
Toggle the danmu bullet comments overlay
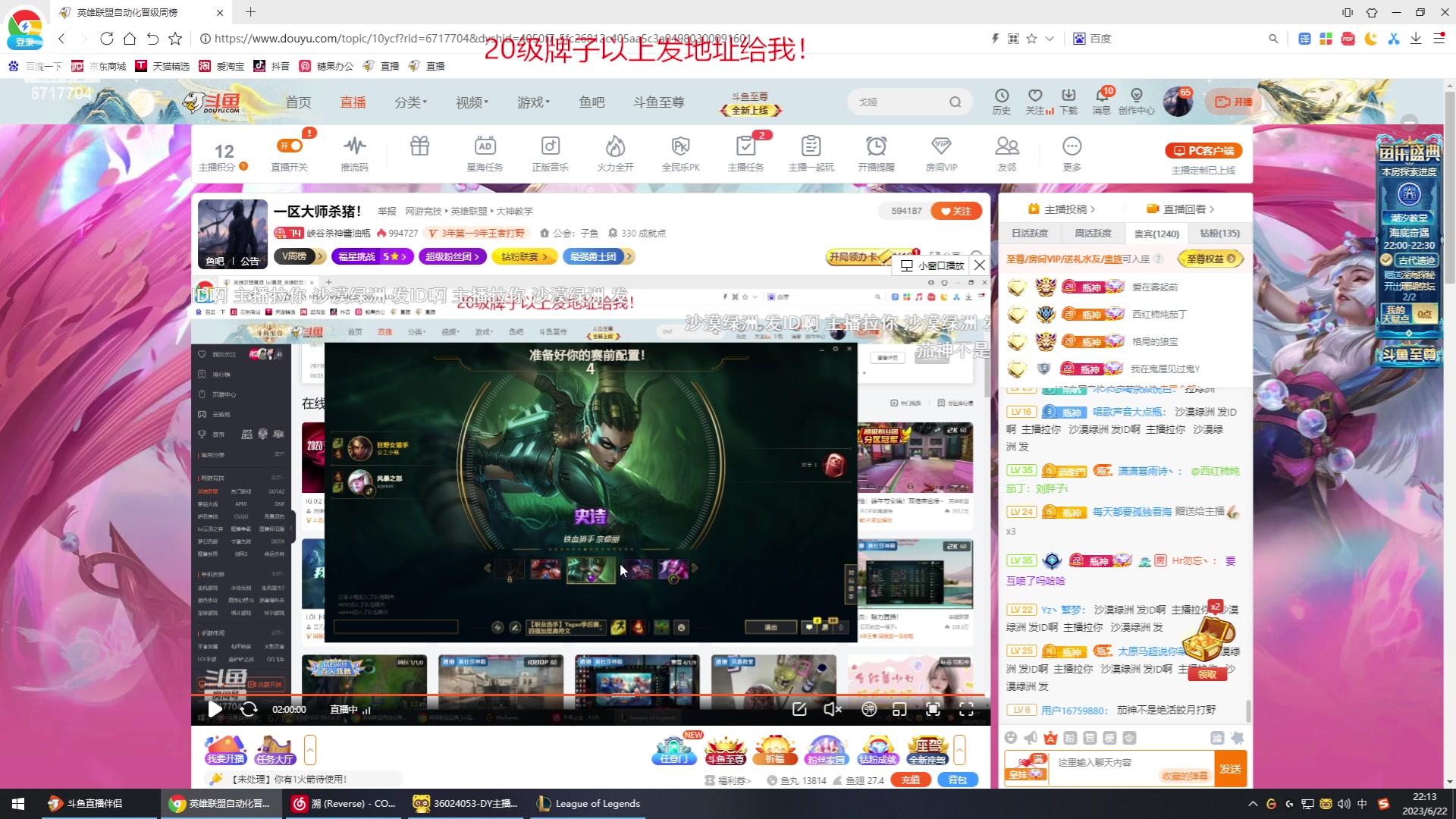(870, 709)
